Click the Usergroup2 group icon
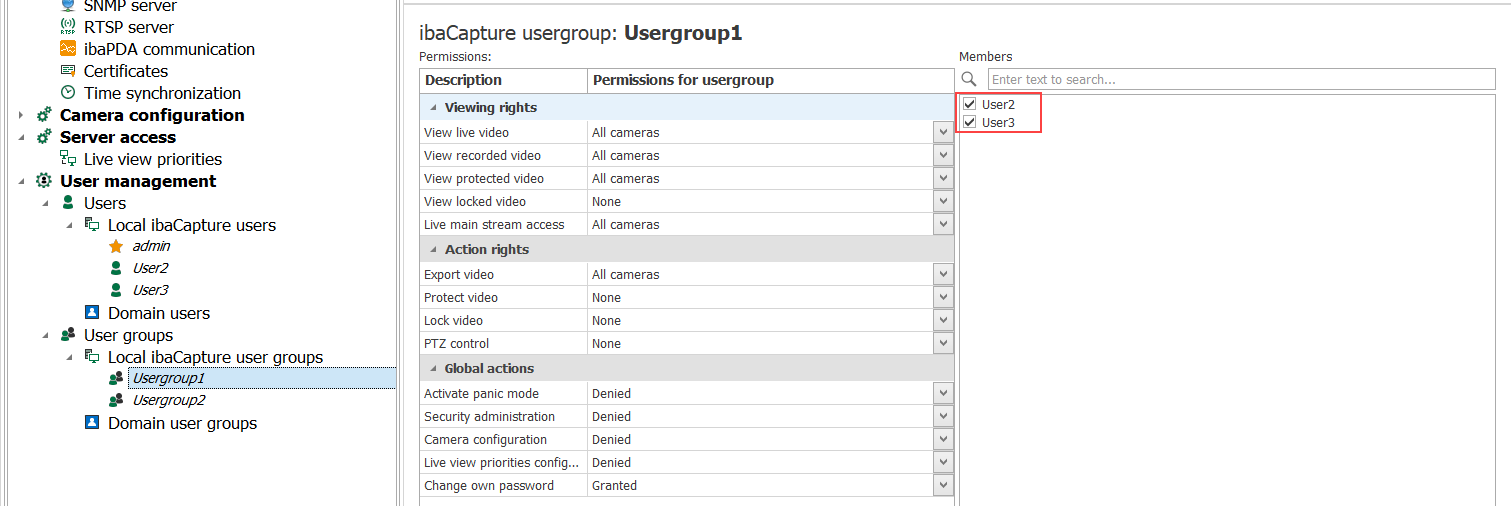The height and width of the screenshot is (506, 1511). click(x=116, y=400)
